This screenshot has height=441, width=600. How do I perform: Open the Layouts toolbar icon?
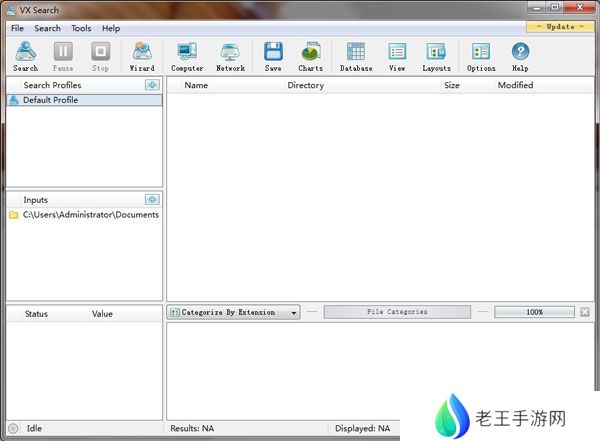click(x=436, y=57)
